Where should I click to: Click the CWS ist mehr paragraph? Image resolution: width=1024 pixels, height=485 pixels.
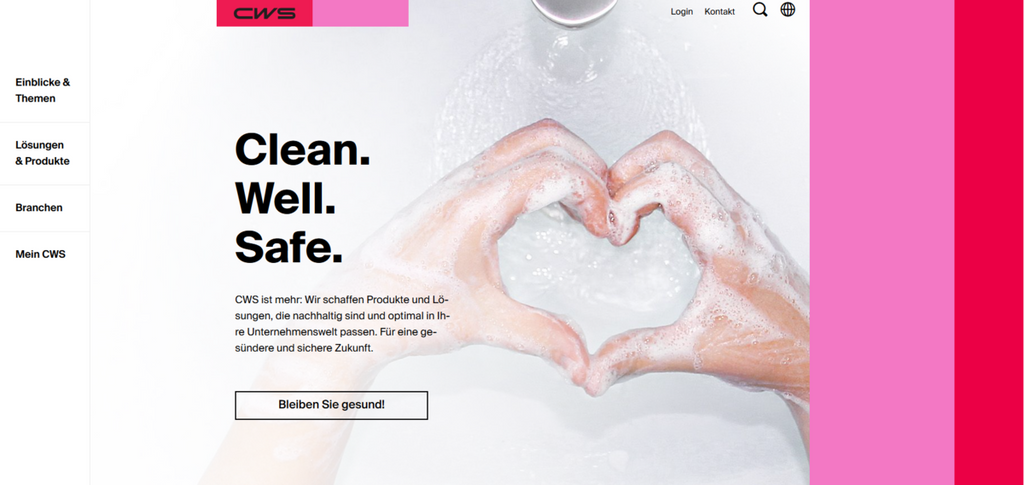pos(342,324)
